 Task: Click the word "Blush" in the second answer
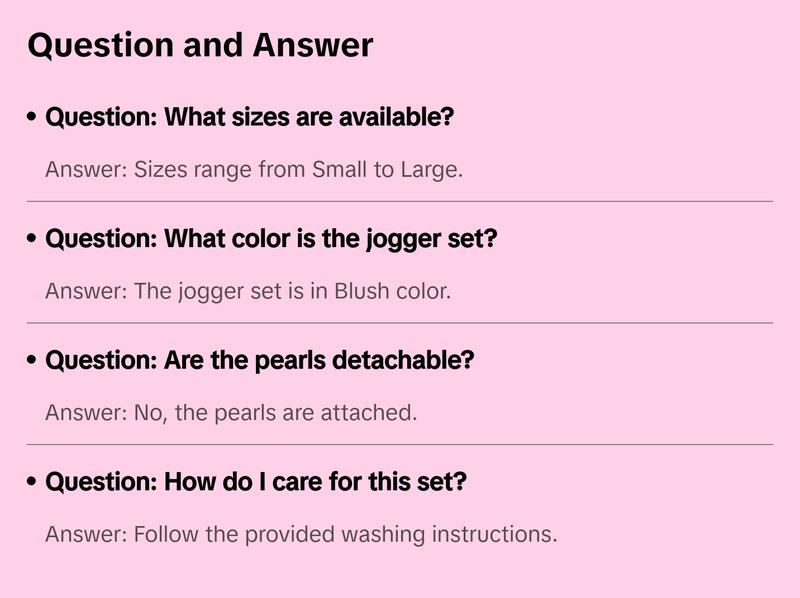pos(360,291)
